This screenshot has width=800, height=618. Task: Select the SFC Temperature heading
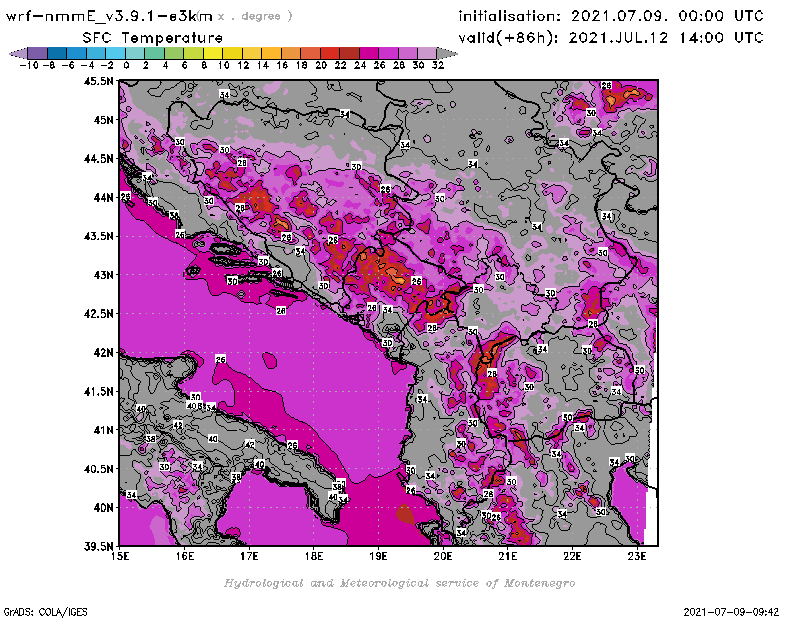pyautogui.click(x=153, y=38)
